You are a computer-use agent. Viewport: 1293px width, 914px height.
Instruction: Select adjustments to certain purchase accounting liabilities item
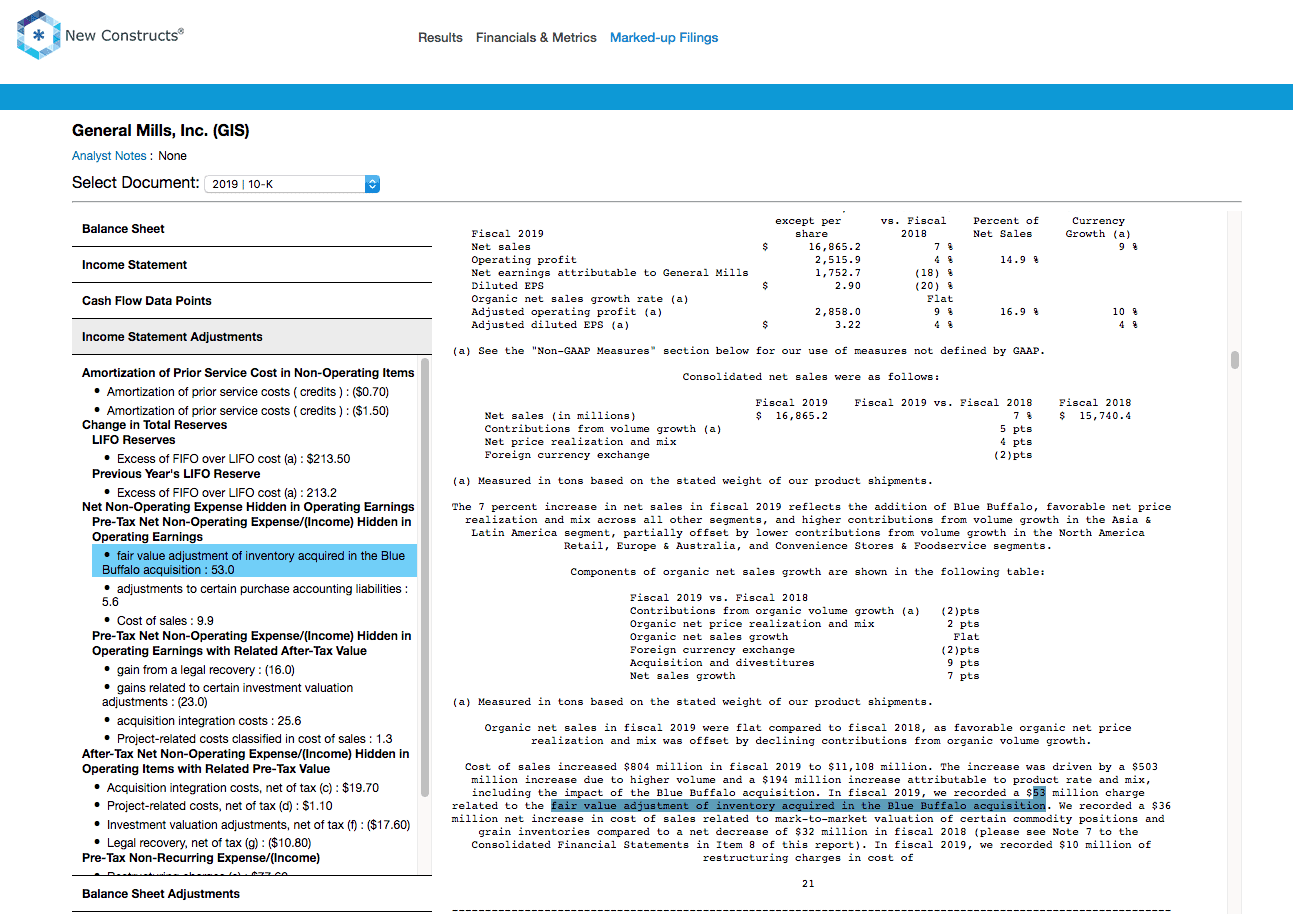(255, 596)
